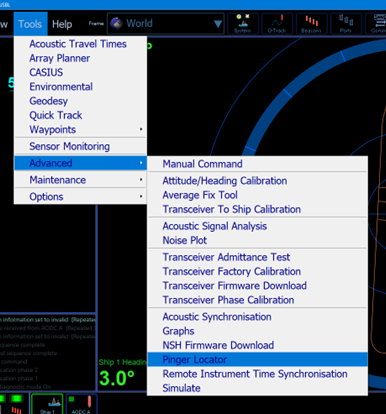Open the Tools menu
Viewport: 386px width, 414px height.
(x=30, y=24)
